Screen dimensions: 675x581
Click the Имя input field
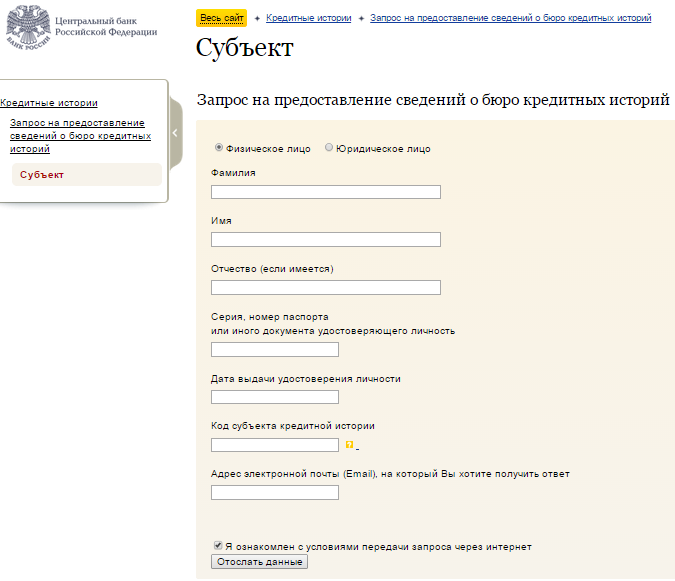click(326, 240)
